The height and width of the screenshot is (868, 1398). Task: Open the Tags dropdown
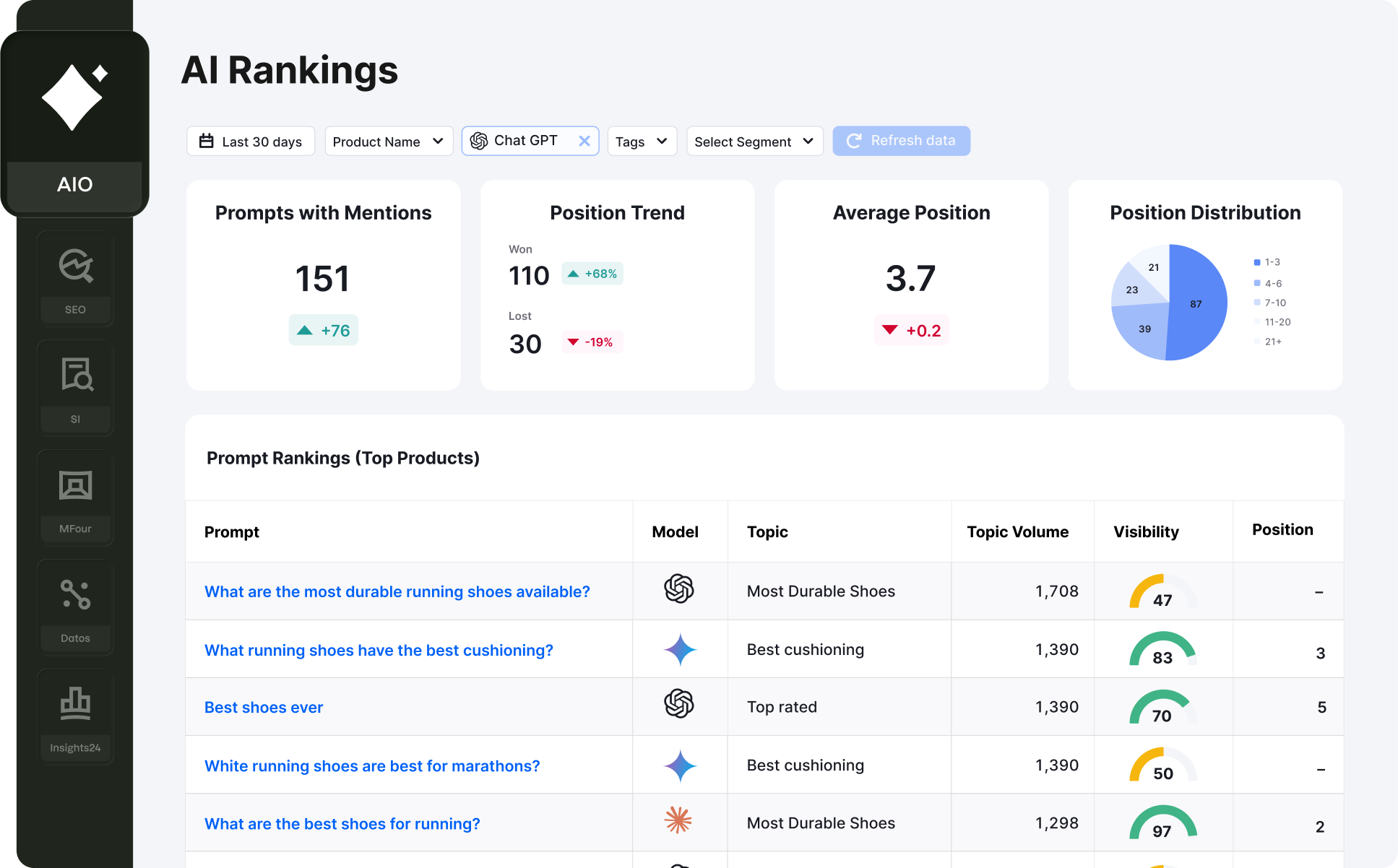tap(642, 142)
